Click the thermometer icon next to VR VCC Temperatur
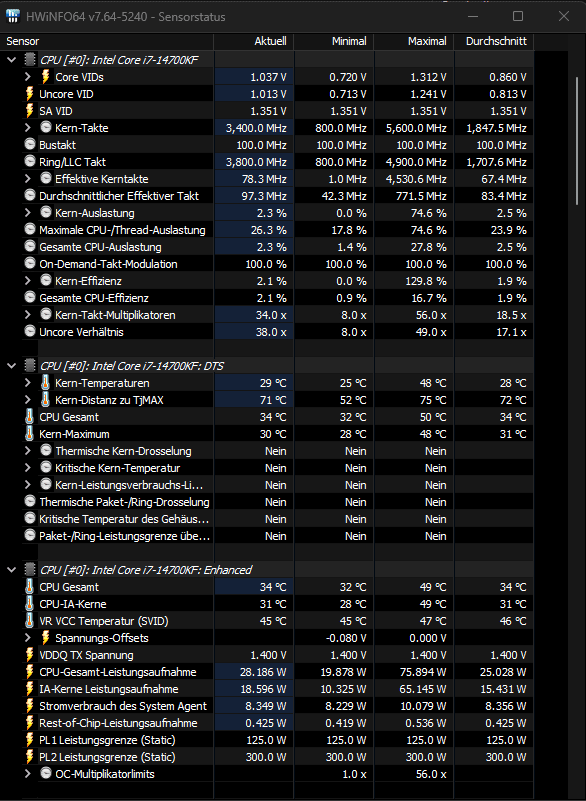The height and width of the screenshot is (801, 586). click(30, 621)
